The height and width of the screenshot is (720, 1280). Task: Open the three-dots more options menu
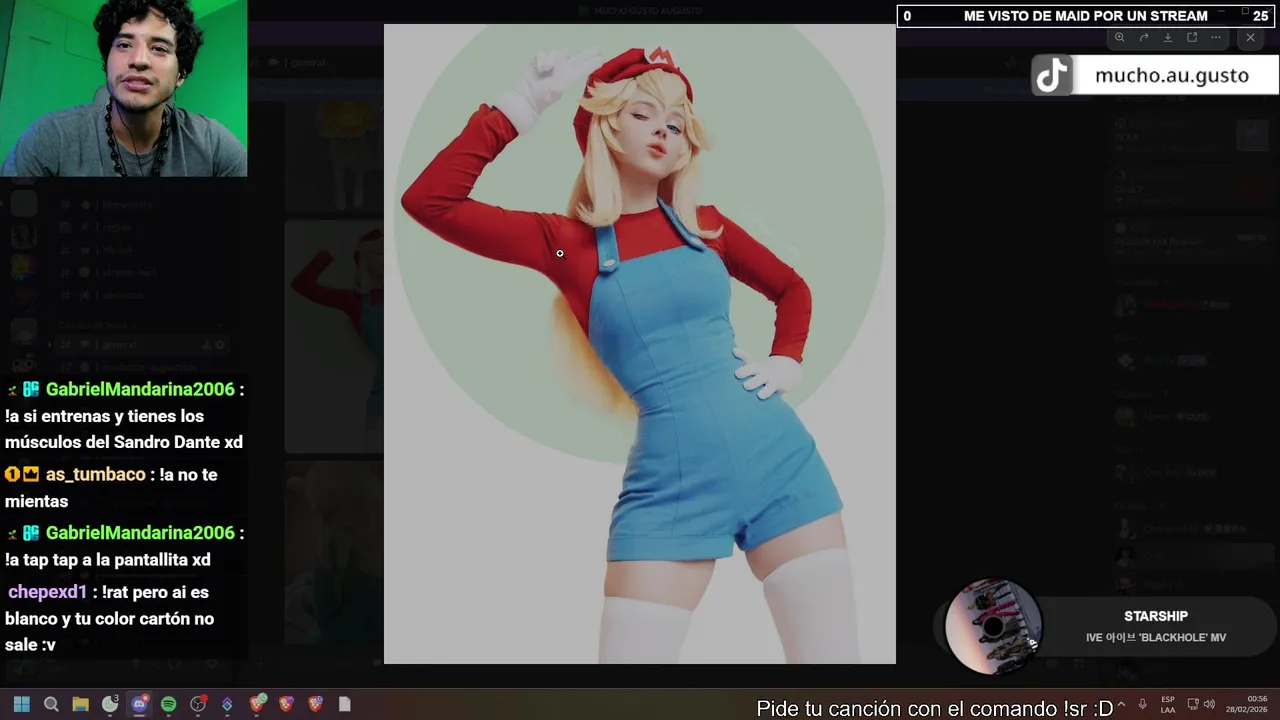(x=1216, y=38)
